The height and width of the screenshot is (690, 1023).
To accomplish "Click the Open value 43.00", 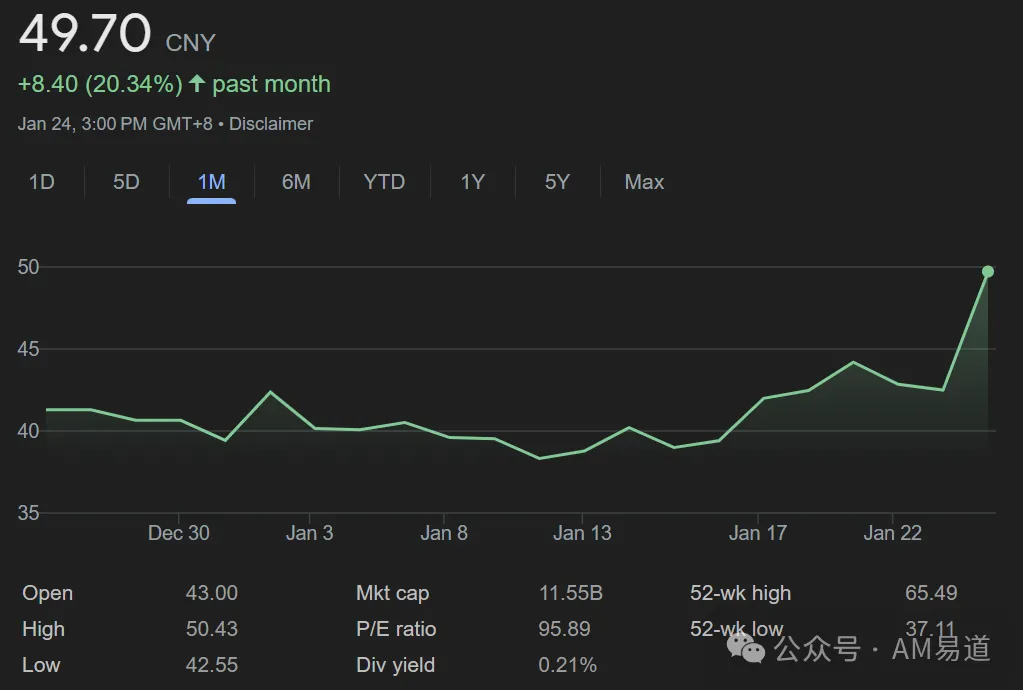I will click(211, 593).
